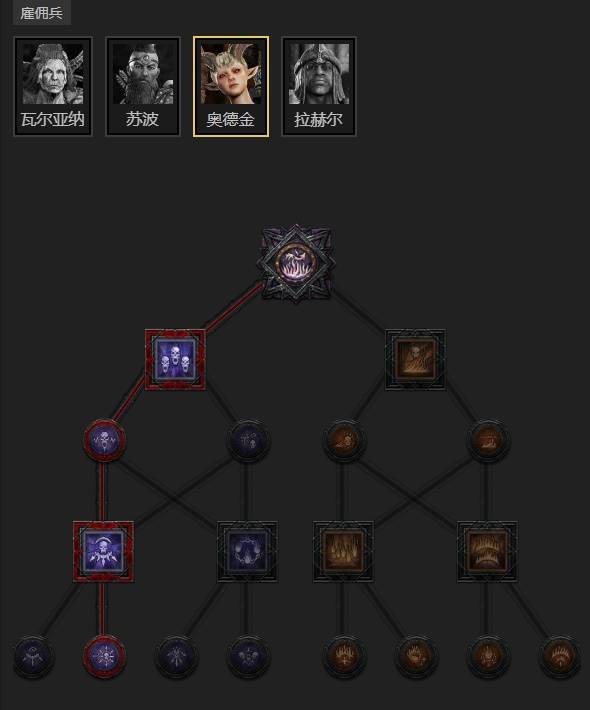
Task: Select the red-bordered horned skull square skill
Action: pyautogui.click(x=104, y=552)
